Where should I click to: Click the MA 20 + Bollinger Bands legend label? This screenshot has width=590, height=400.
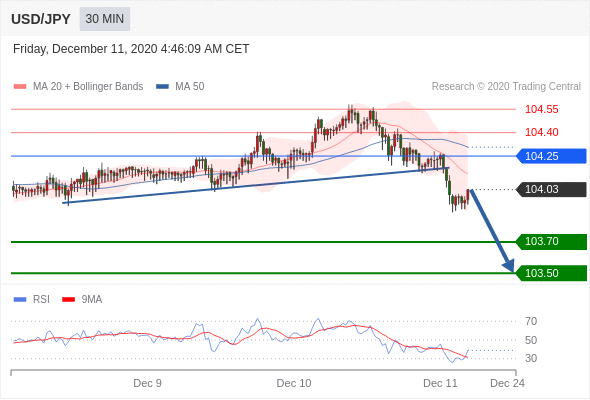click(x=88, y=87)
